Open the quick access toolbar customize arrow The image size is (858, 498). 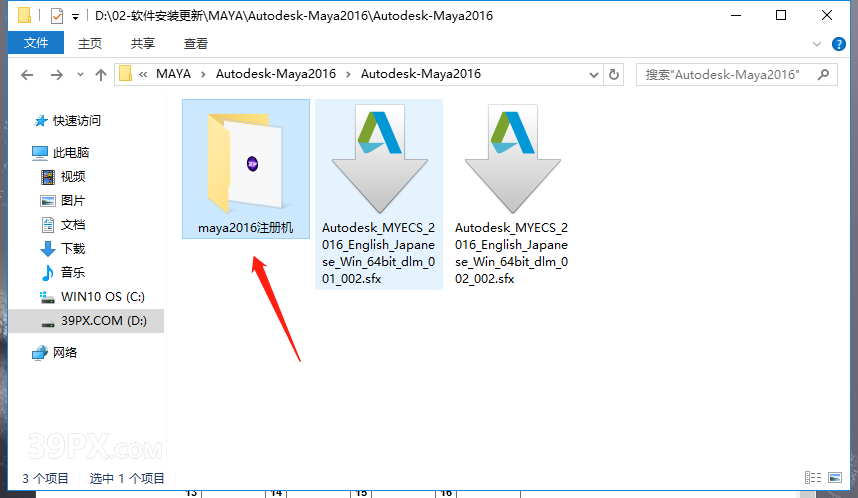point(76,17)
